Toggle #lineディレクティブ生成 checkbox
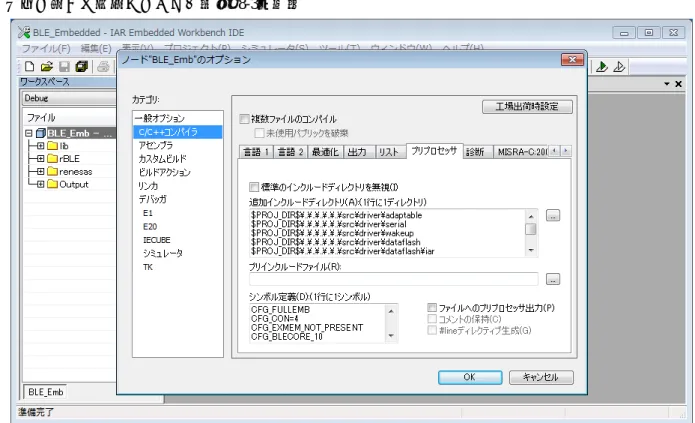Image resolution: width=695 pixels, height=423 pixels. pos(432,330)
